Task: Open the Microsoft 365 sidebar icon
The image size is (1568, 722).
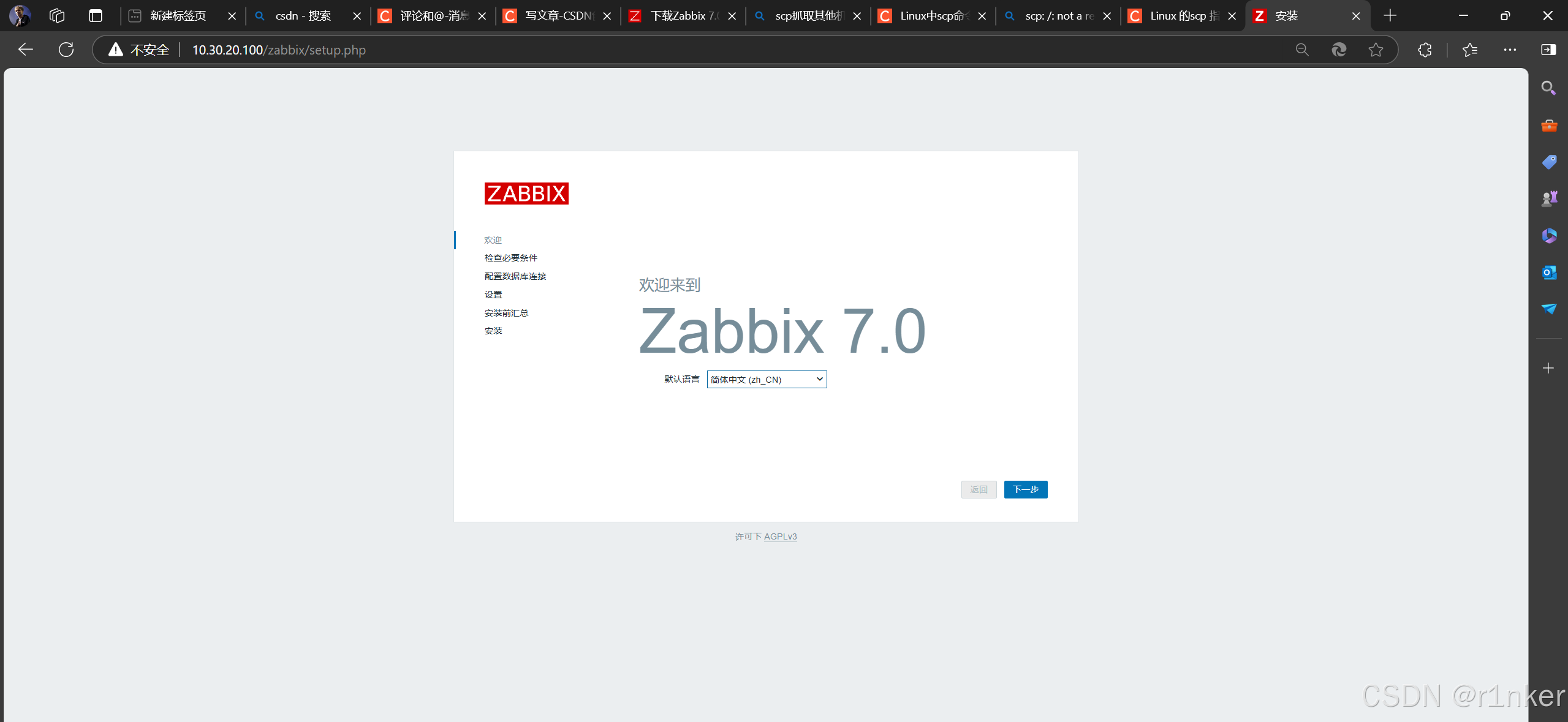Action: pos(1548,235)
